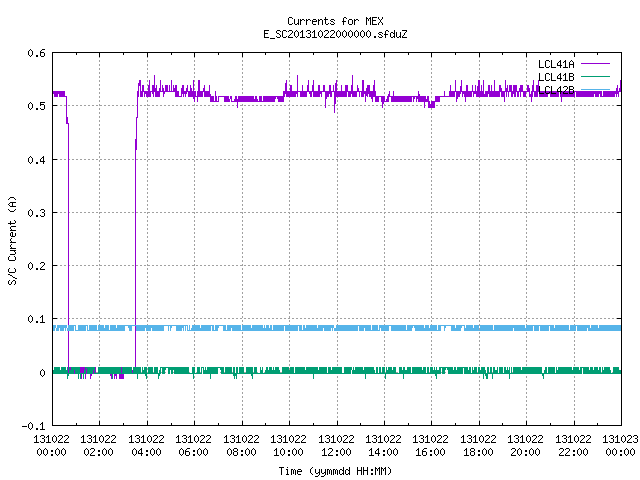
Task: Click the LCL42B legend label
Action: (556, 90)
